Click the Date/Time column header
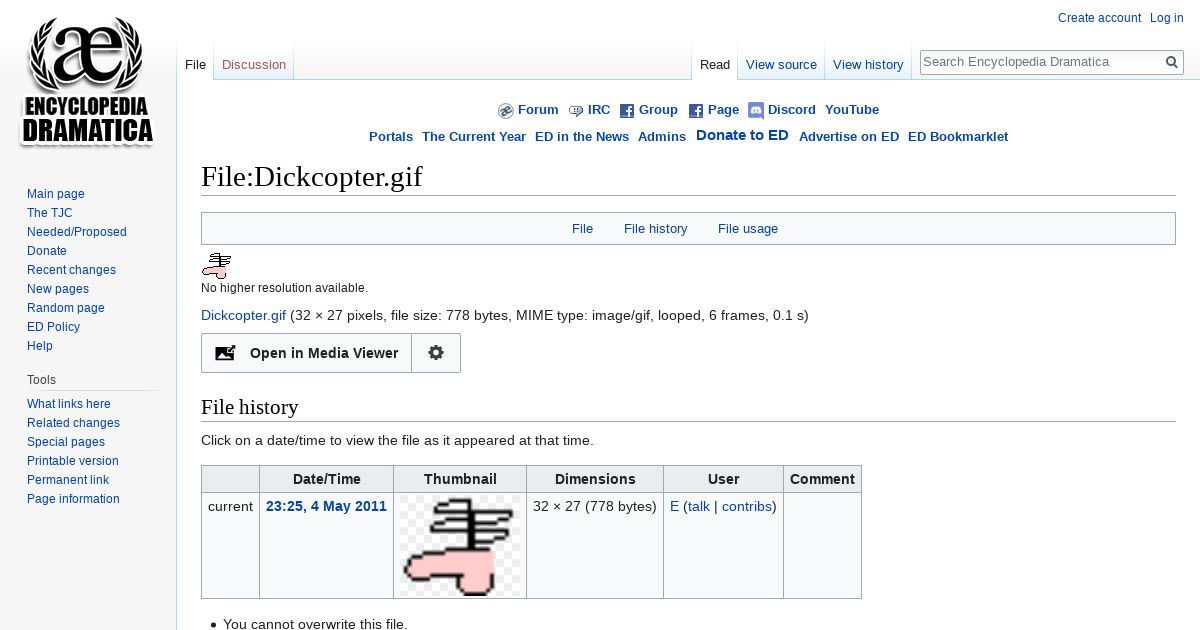The width and height of the screenshot is (1200, 630). 327,479
